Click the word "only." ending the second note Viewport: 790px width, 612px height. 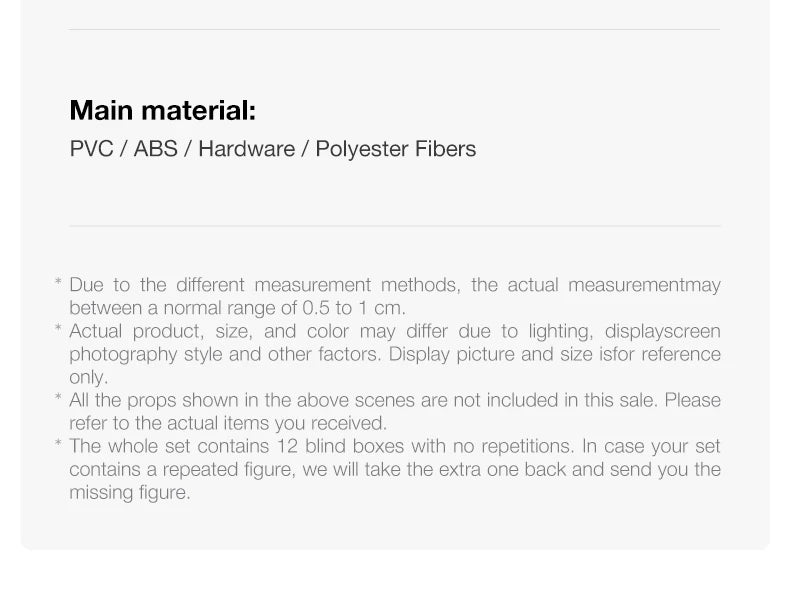click(88, 377)
